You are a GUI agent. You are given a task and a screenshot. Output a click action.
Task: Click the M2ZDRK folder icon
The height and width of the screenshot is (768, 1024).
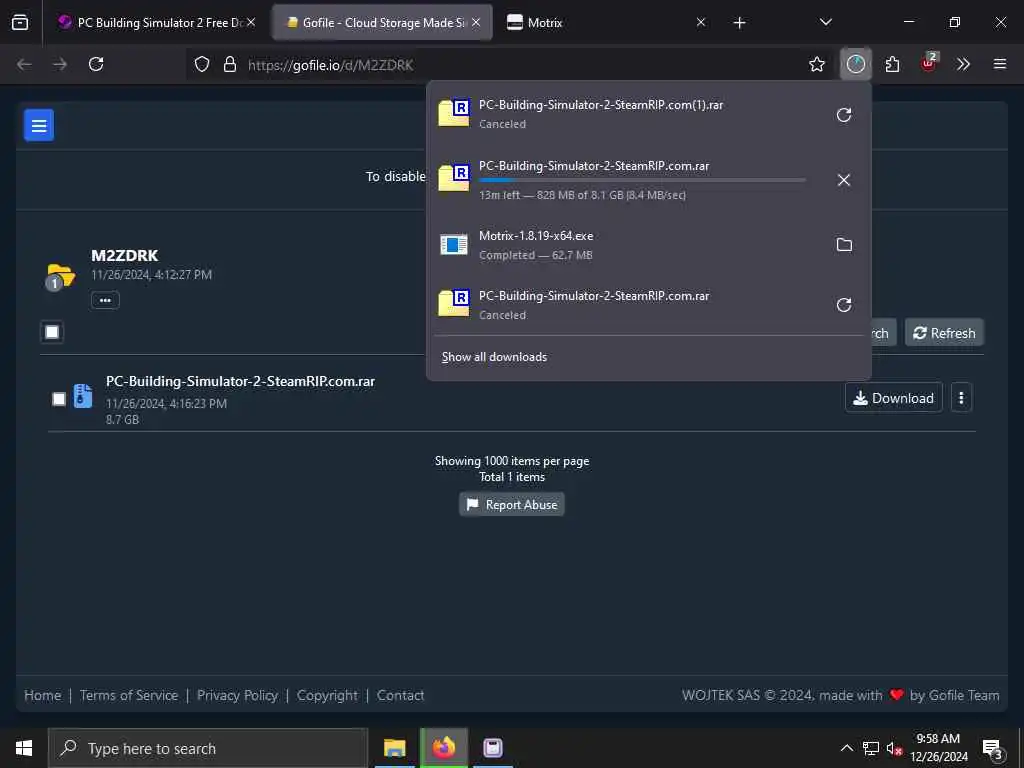[60, 277]
